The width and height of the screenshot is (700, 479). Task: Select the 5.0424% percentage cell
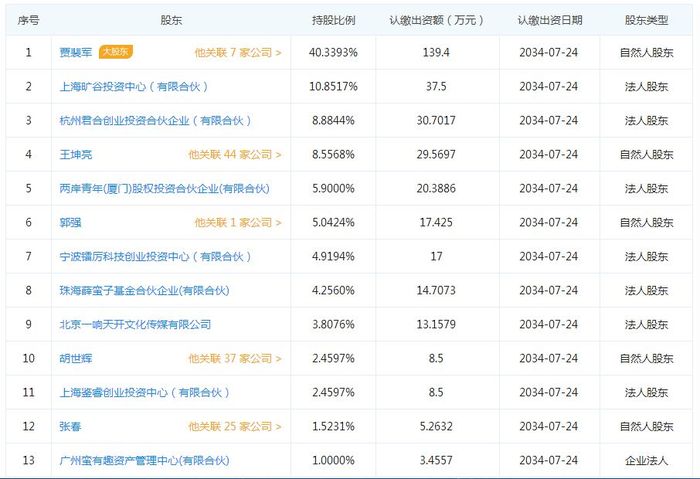[333, 222]
